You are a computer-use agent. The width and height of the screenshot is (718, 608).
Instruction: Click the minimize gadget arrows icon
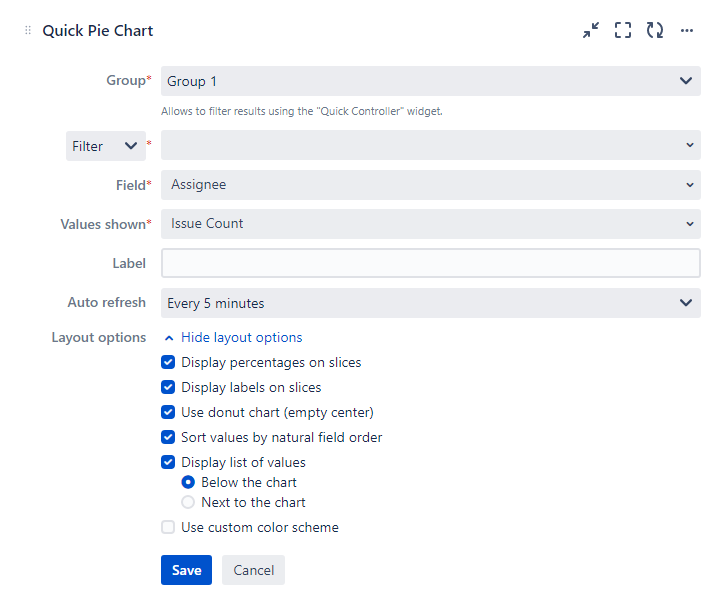[x=591, y=31]
